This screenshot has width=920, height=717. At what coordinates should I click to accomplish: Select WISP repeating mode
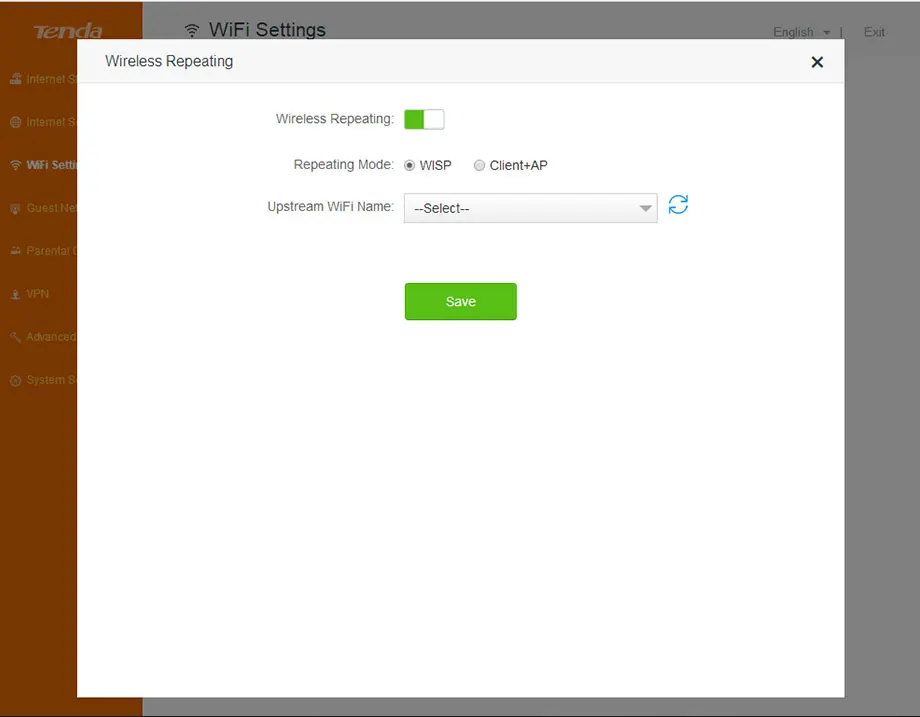point(410,165)
